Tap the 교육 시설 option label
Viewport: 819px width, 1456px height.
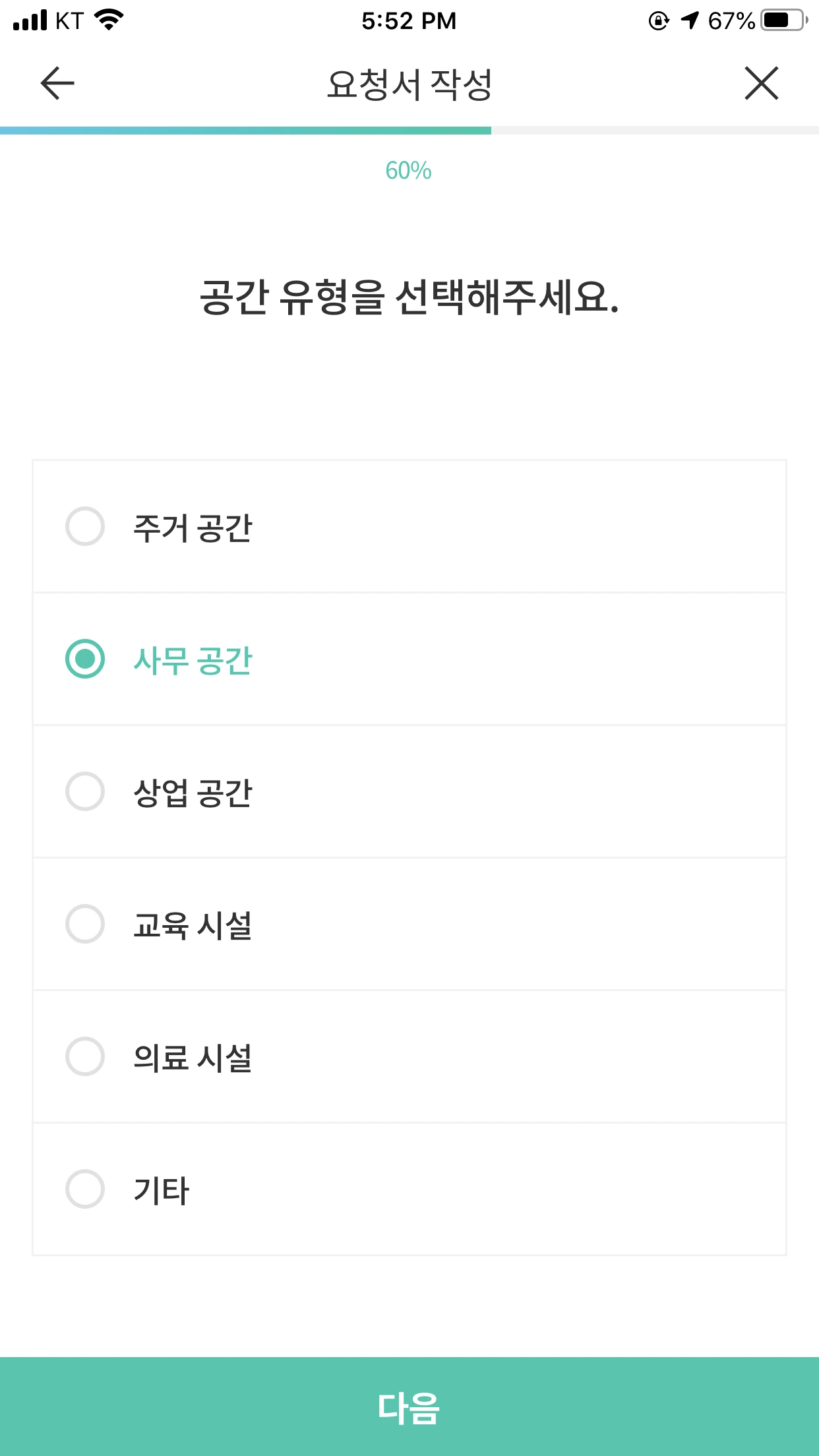pos(193,926)
